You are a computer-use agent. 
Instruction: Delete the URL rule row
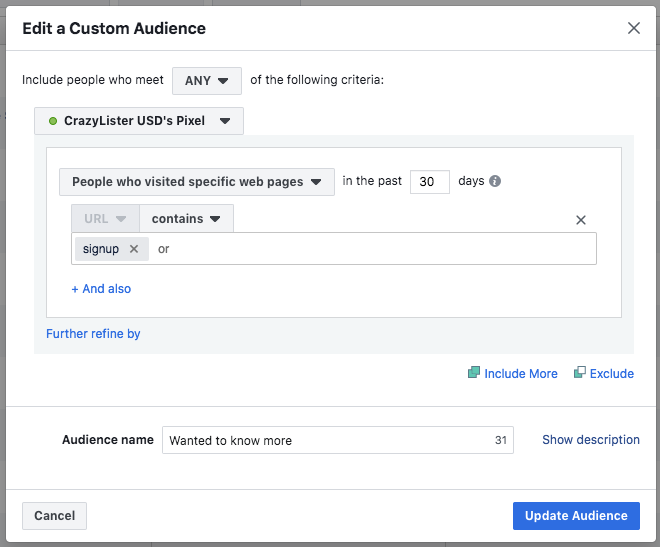pos(581,220)
